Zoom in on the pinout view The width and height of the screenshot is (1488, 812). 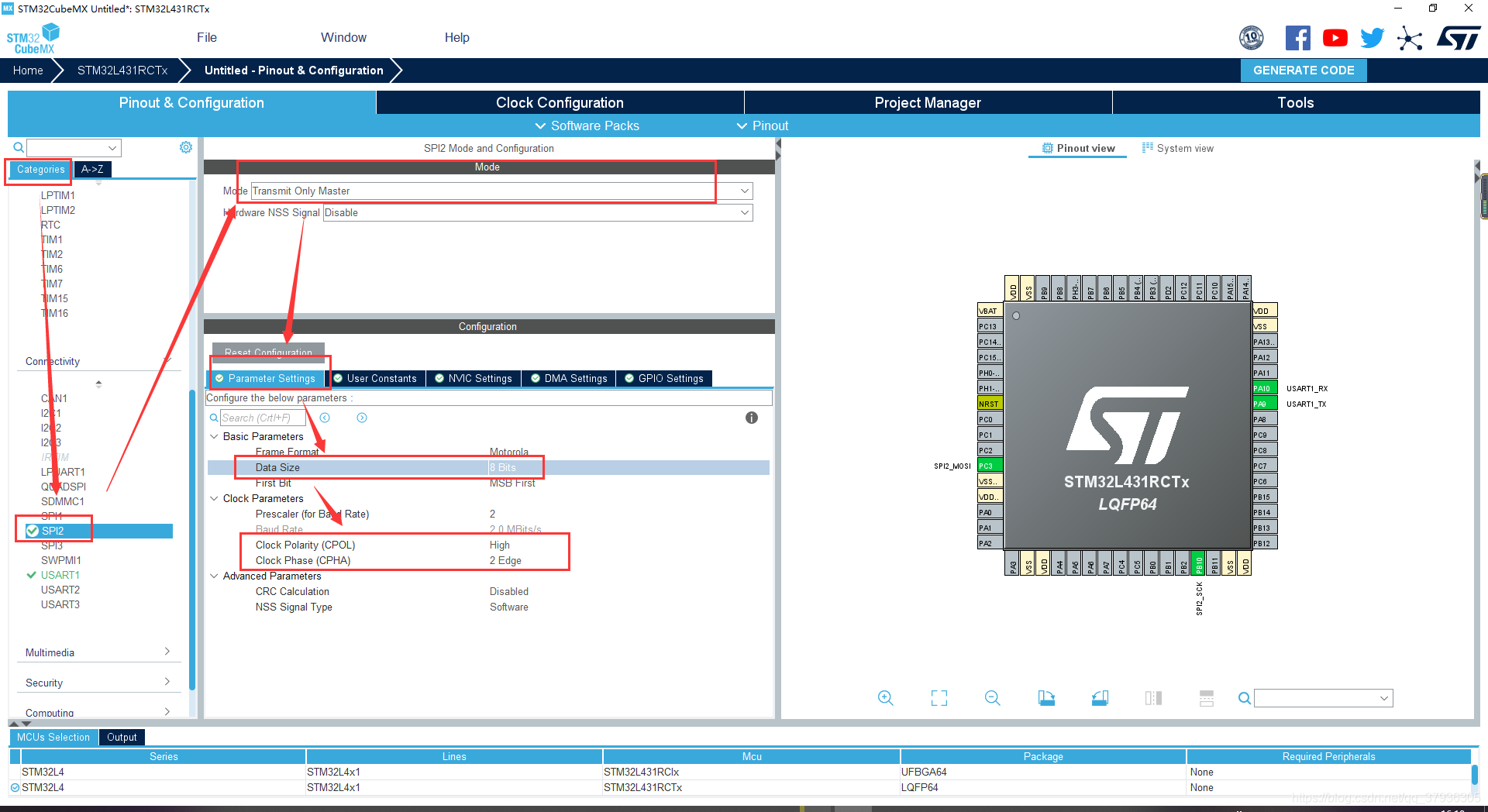[886, 698]
